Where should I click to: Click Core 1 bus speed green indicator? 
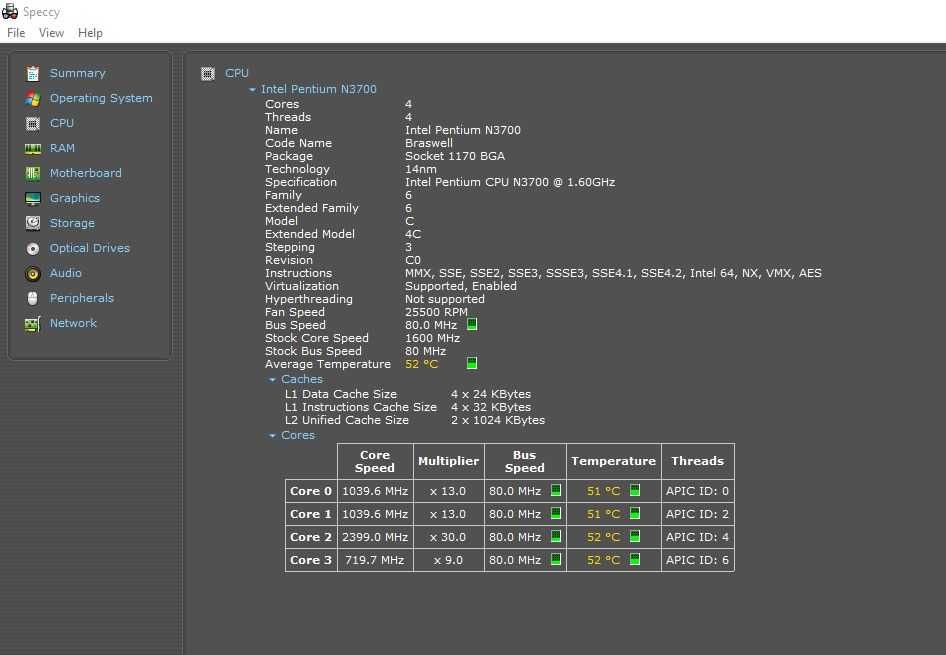[556, 513]
